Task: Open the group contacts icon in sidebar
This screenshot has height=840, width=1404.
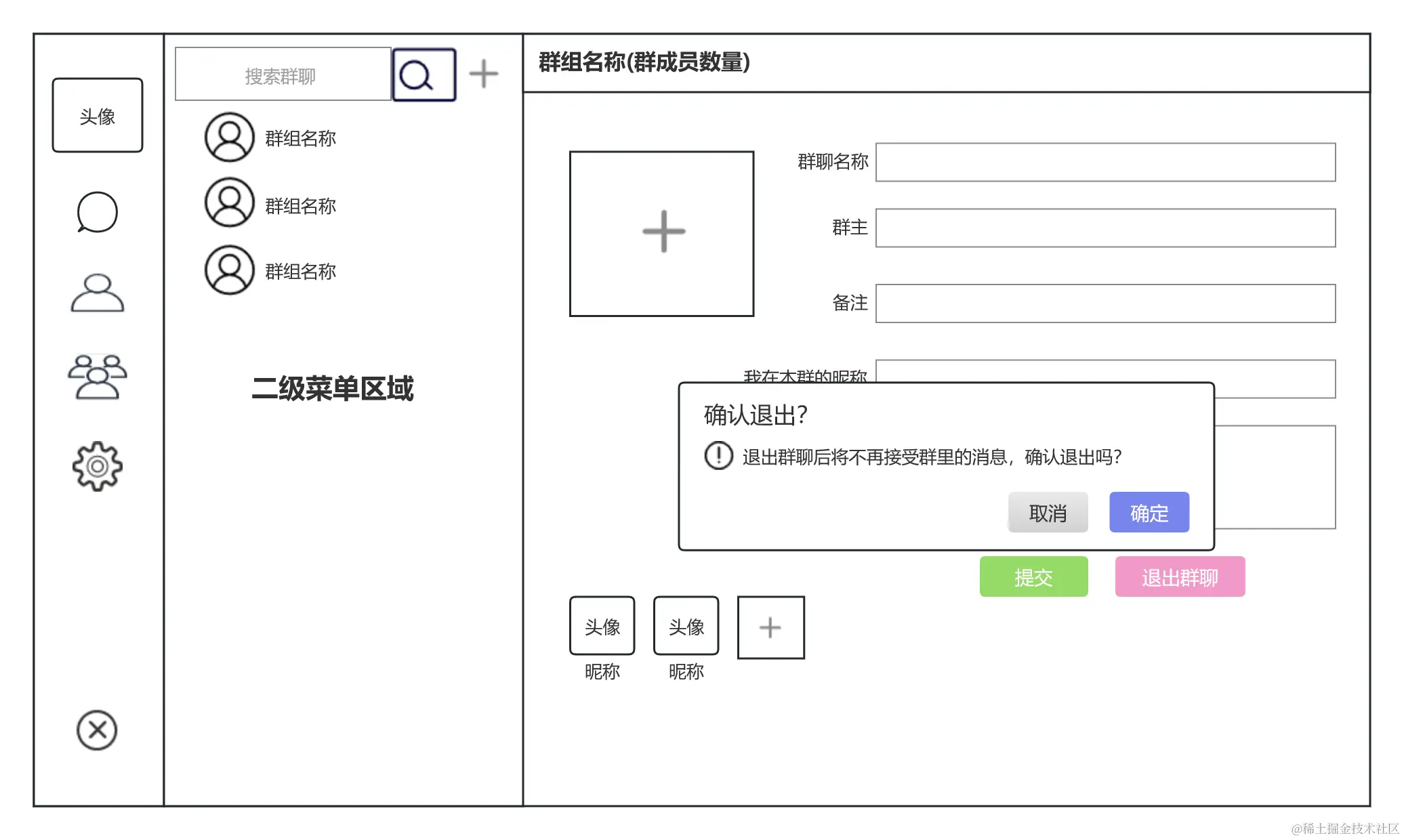Action: 96,378
